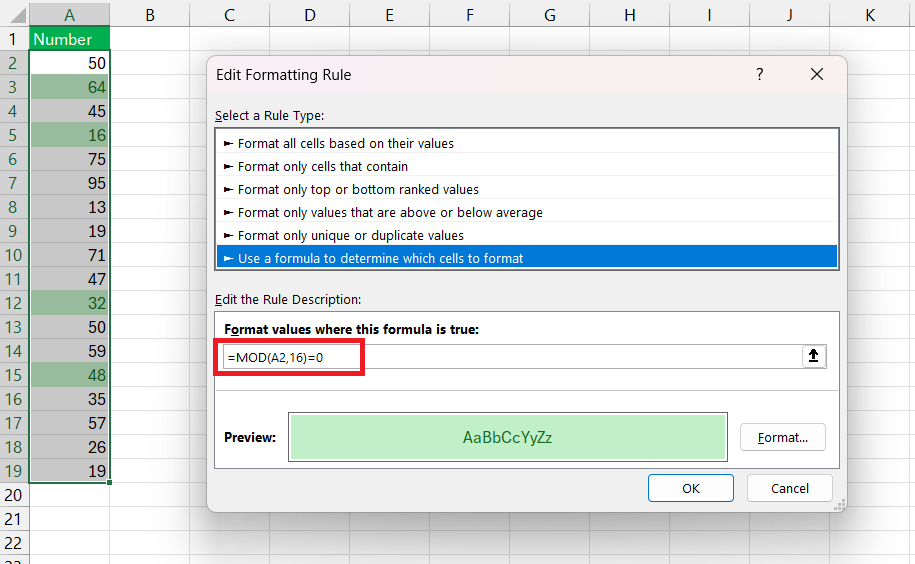Click cell containing 95

[x=69, y=183]
